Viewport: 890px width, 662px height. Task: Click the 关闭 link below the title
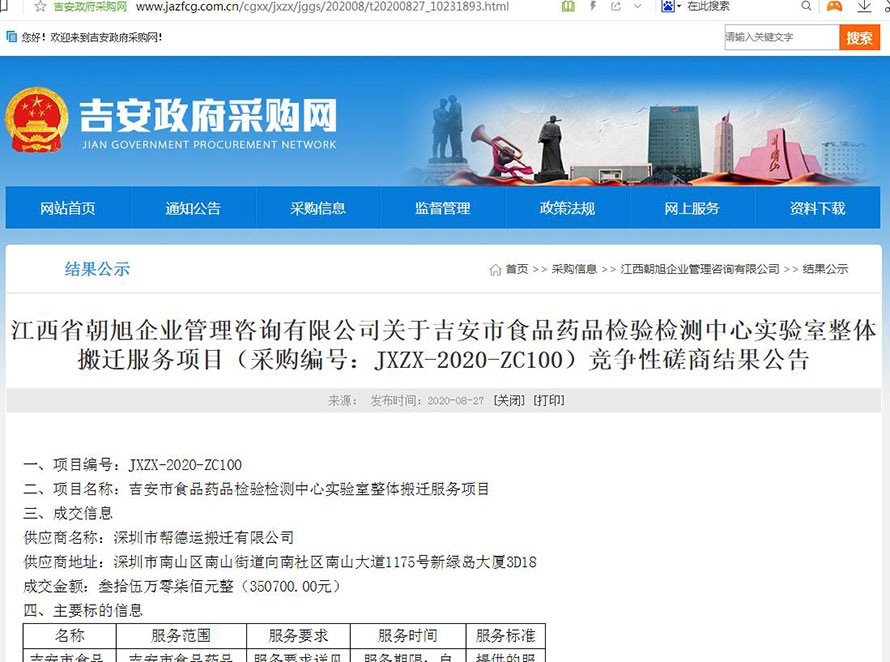[x=509, y=401]
